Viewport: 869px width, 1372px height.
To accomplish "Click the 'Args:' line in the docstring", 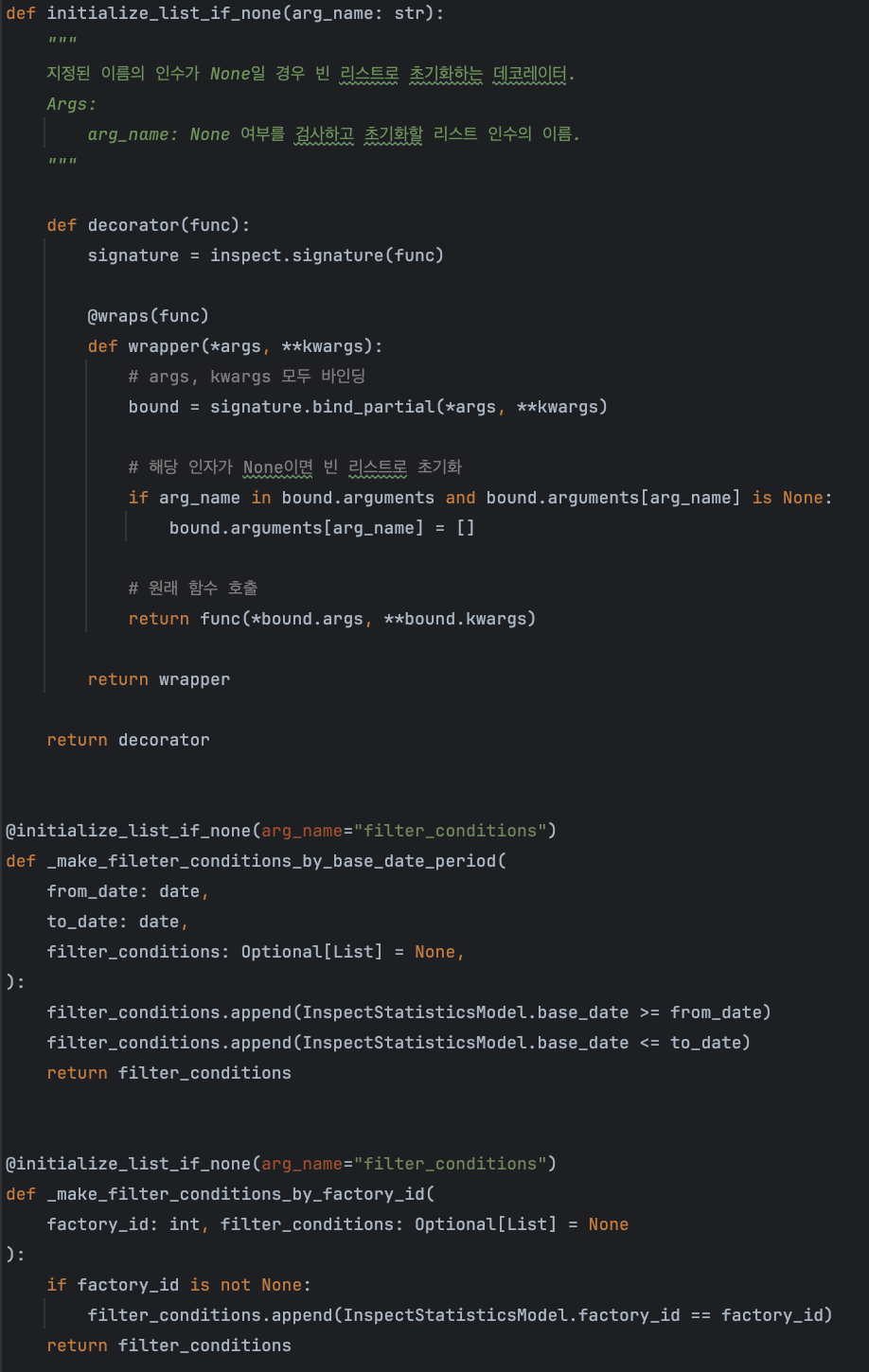I will coord(72,104).
